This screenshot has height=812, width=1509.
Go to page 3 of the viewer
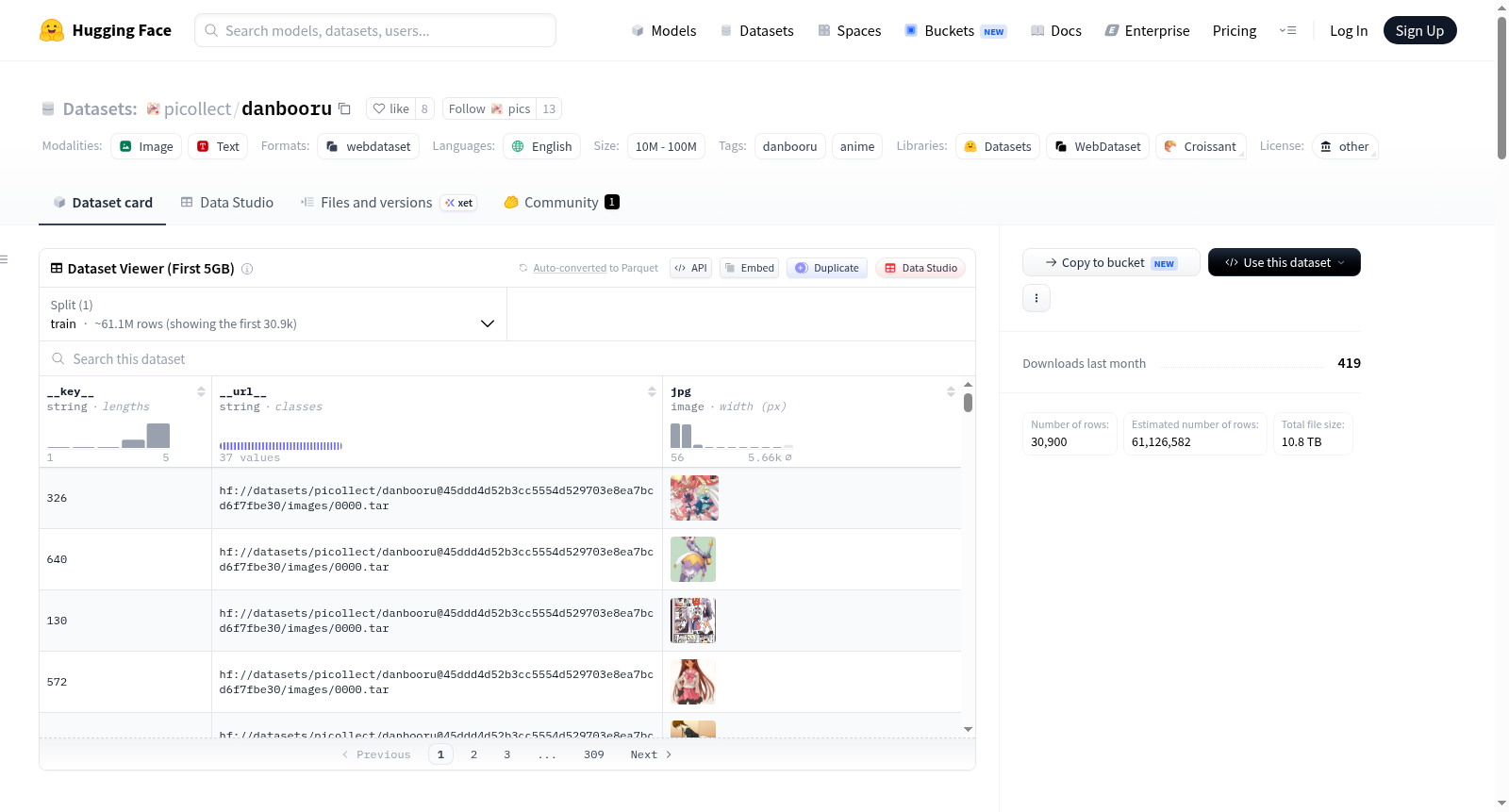click(506, 754)
